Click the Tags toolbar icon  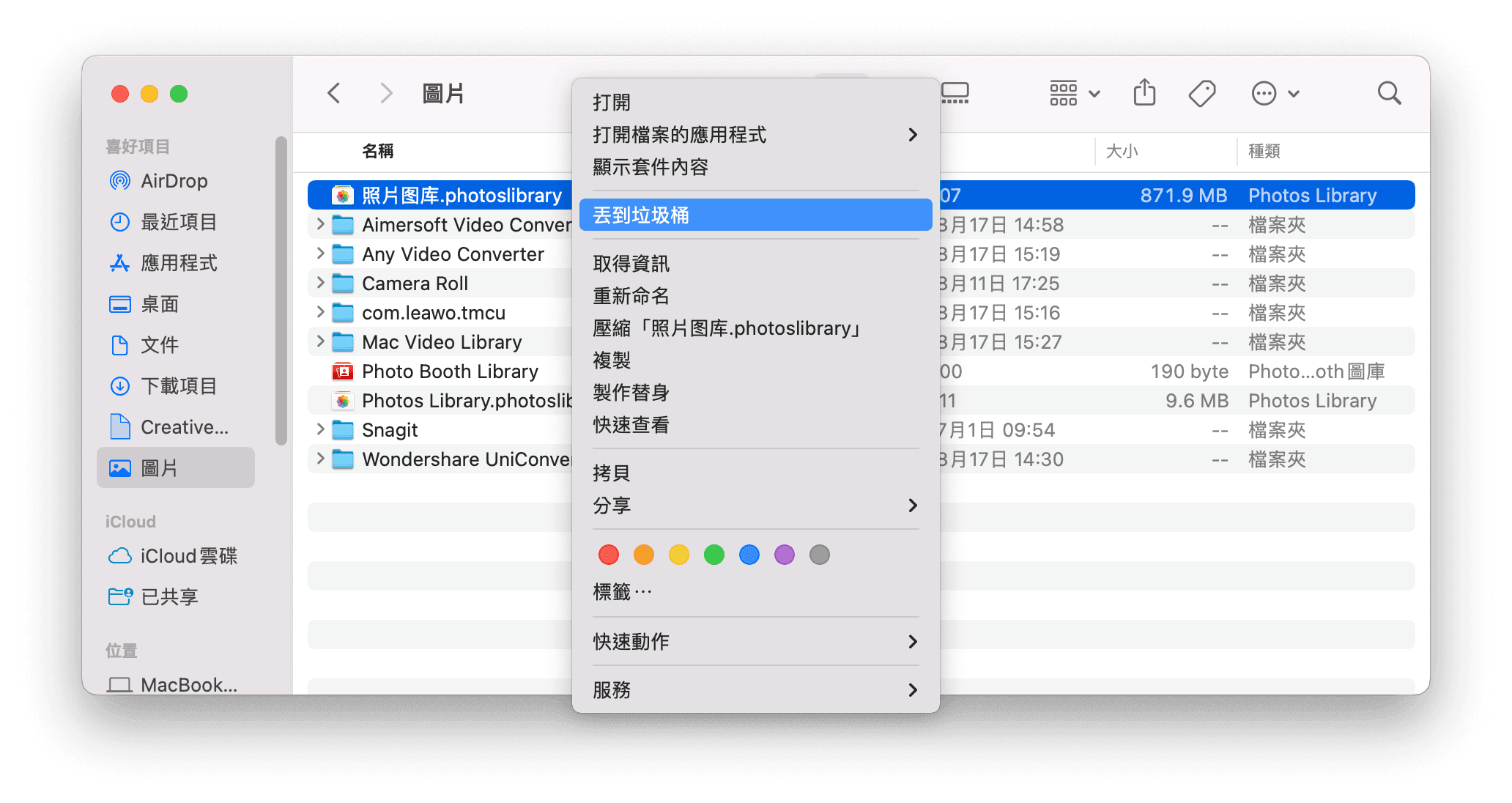coord(1201,93)
